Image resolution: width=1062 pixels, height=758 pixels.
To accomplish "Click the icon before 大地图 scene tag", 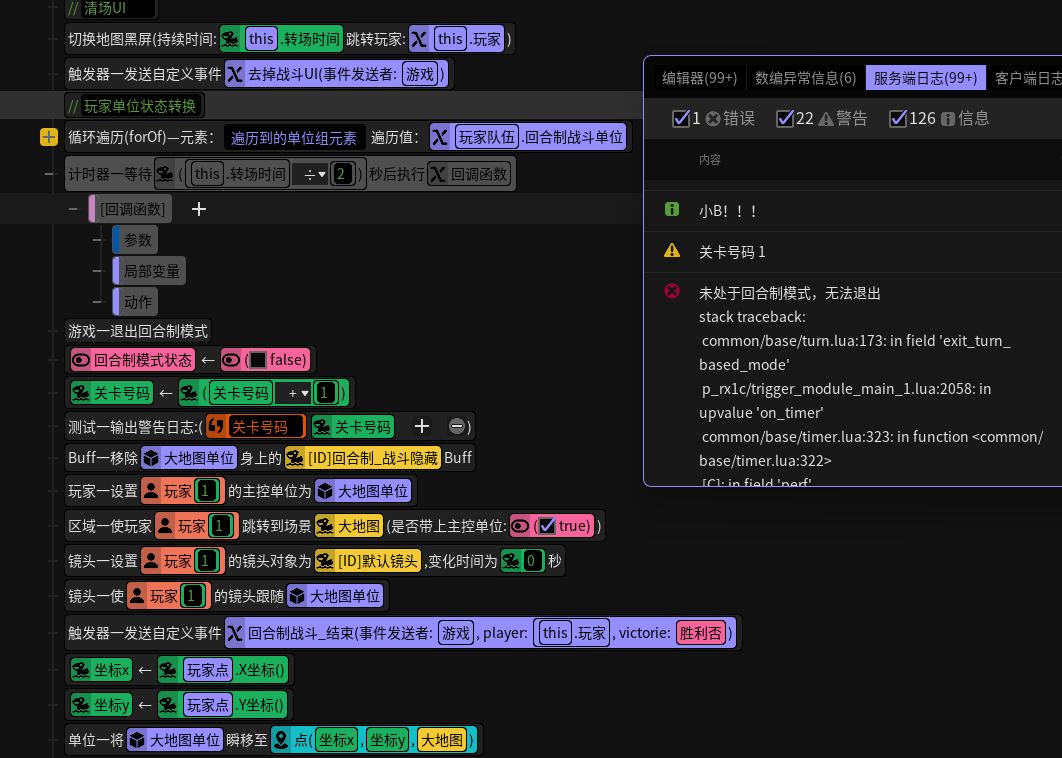I will [324, 526].
